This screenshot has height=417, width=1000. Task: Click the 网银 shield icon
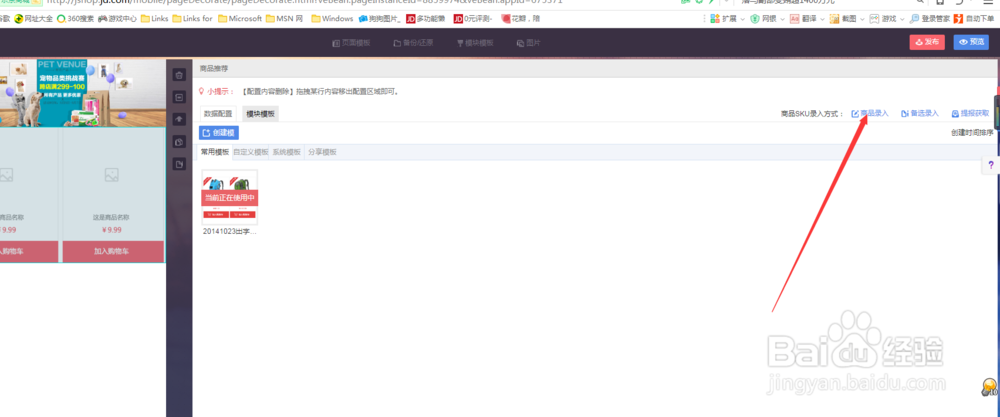coord(755,18)
